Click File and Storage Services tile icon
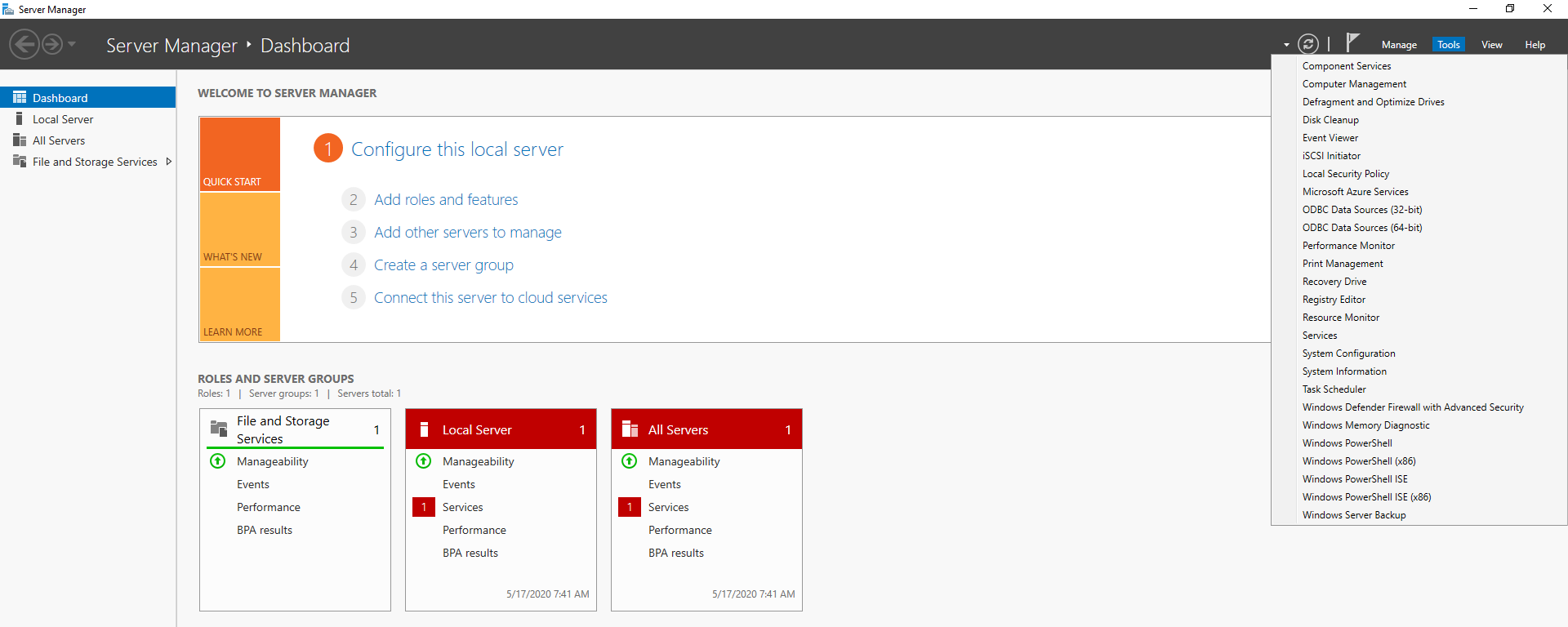The height and width of the screenshot is (627, 1568). (219, 429)
